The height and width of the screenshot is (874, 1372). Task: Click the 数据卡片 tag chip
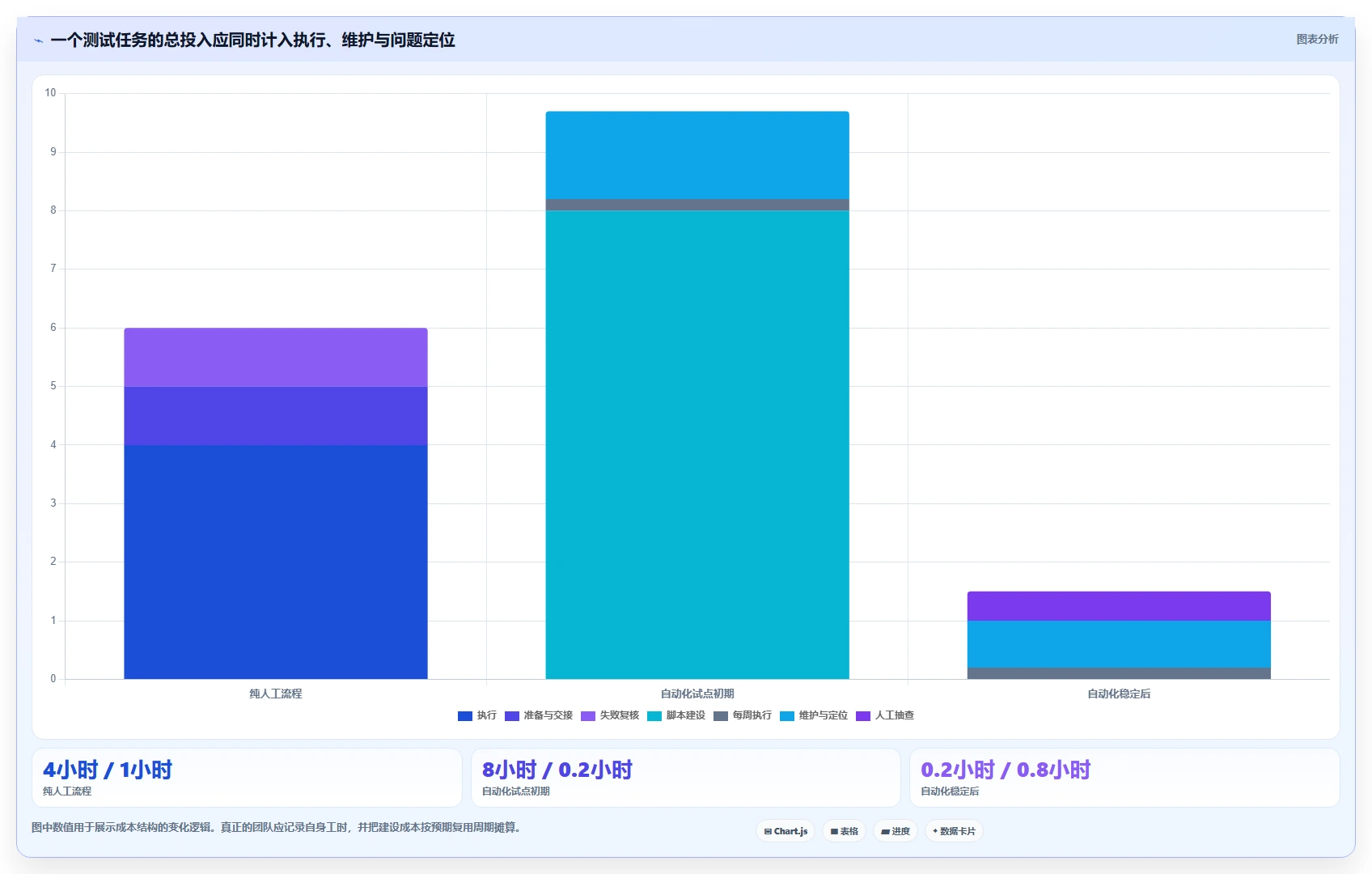pos(954,831)
